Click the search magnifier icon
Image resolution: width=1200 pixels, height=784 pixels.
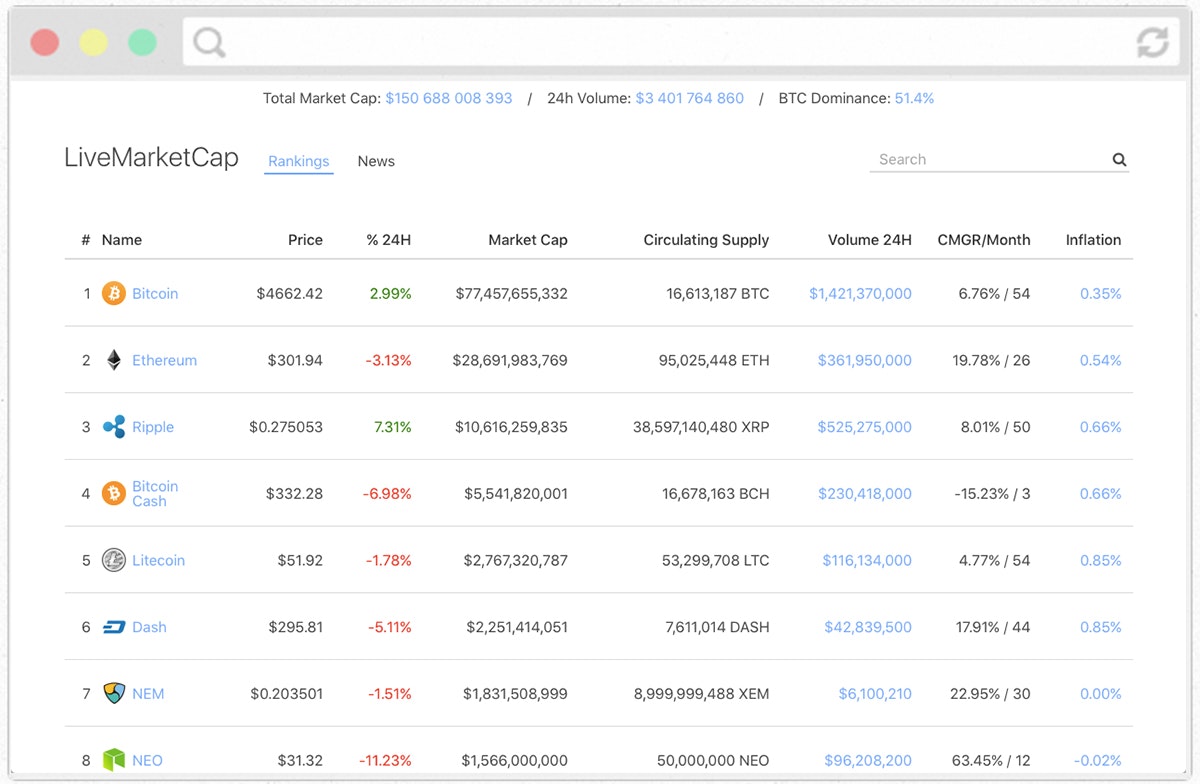tap(1119, 159)
